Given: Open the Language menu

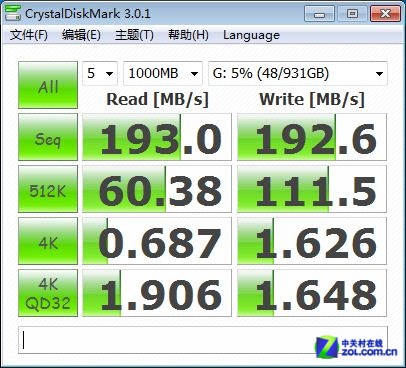Looking at the screenshot, I should click(251, 35).
